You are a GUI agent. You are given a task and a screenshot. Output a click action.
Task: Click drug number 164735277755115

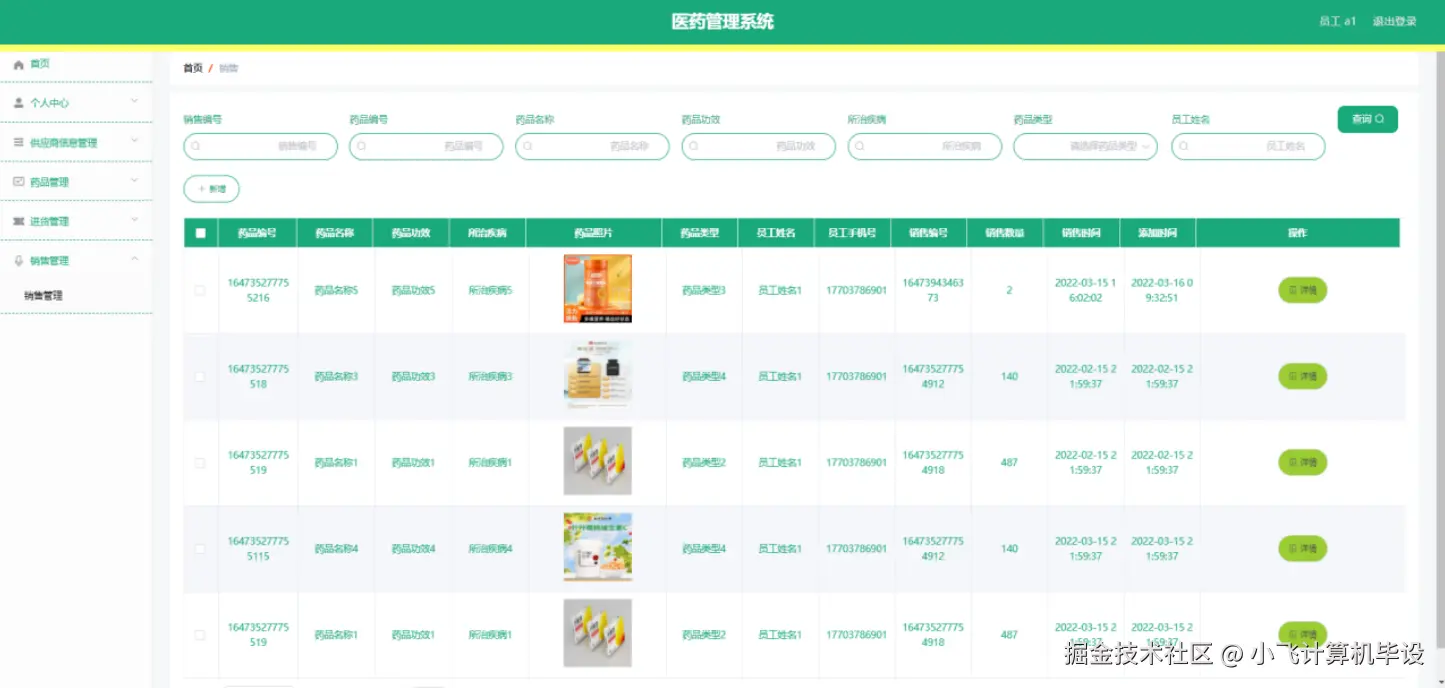[x=258, y=548]
